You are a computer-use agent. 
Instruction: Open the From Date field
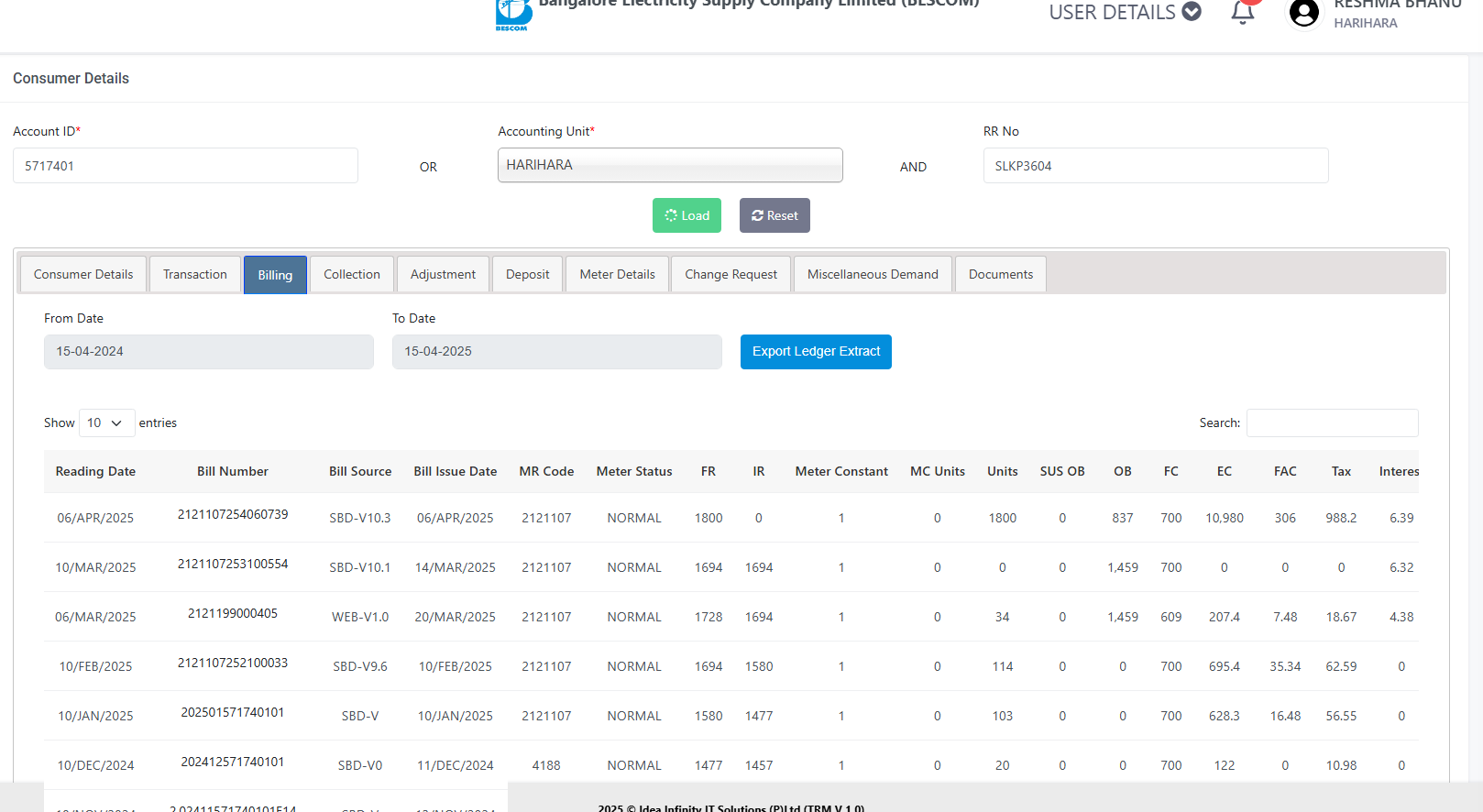tap(208, 352)
